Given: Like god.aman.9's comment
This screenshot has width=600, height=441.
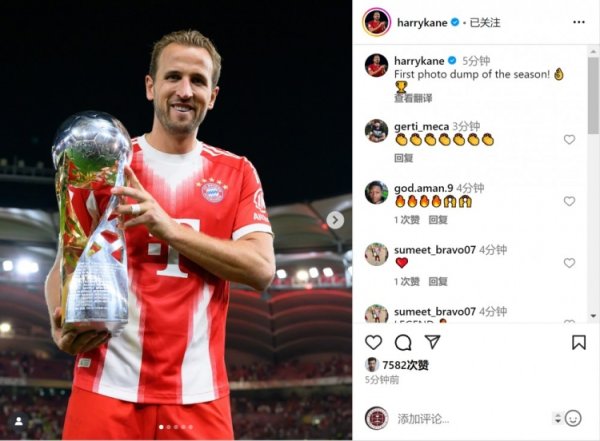Looking at the screenshot, I should coord(569,201).
